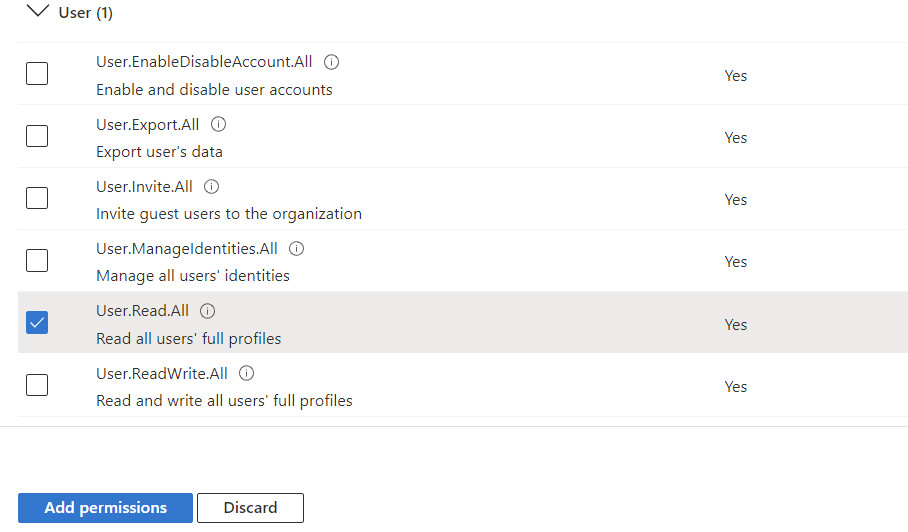Uncheck the User.Read.All permission
Screen dimensions: 908x532
pos(37,323)
